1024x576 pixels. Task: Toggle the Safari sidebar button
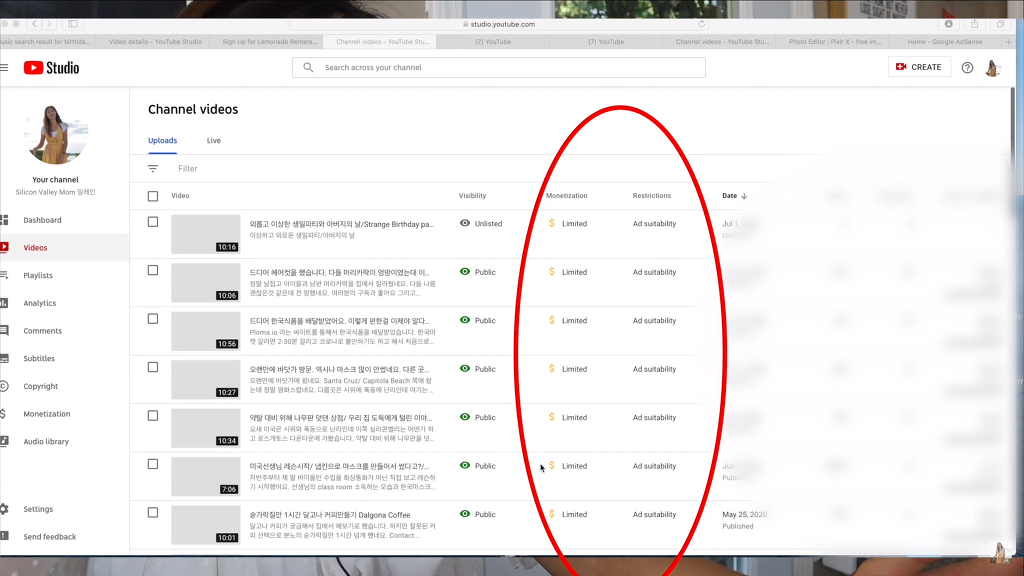[73, 24]
